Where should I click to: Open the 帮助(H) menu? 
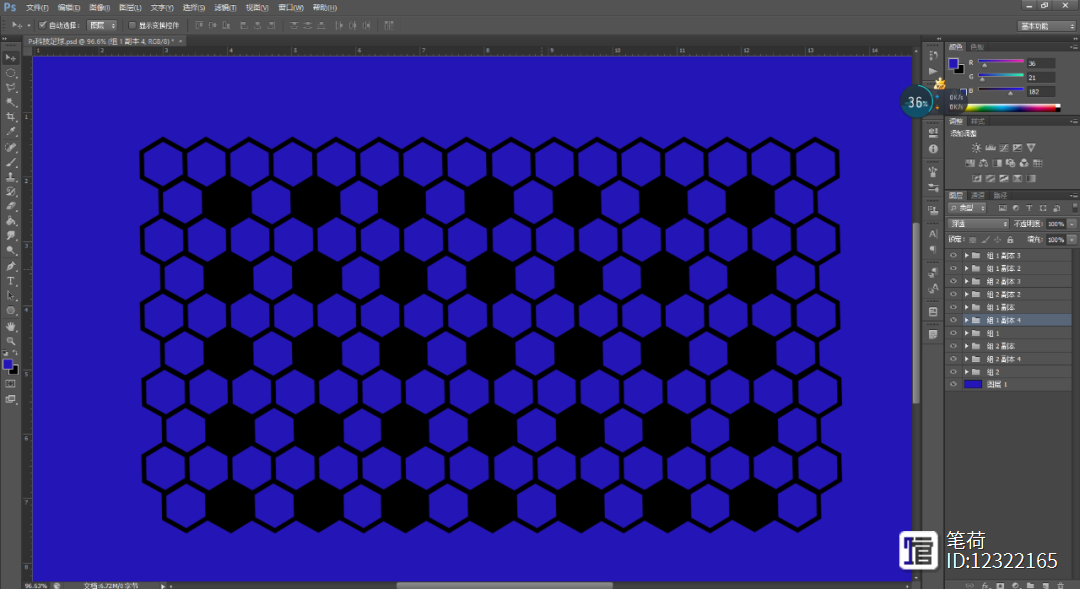tap(325, 8)
